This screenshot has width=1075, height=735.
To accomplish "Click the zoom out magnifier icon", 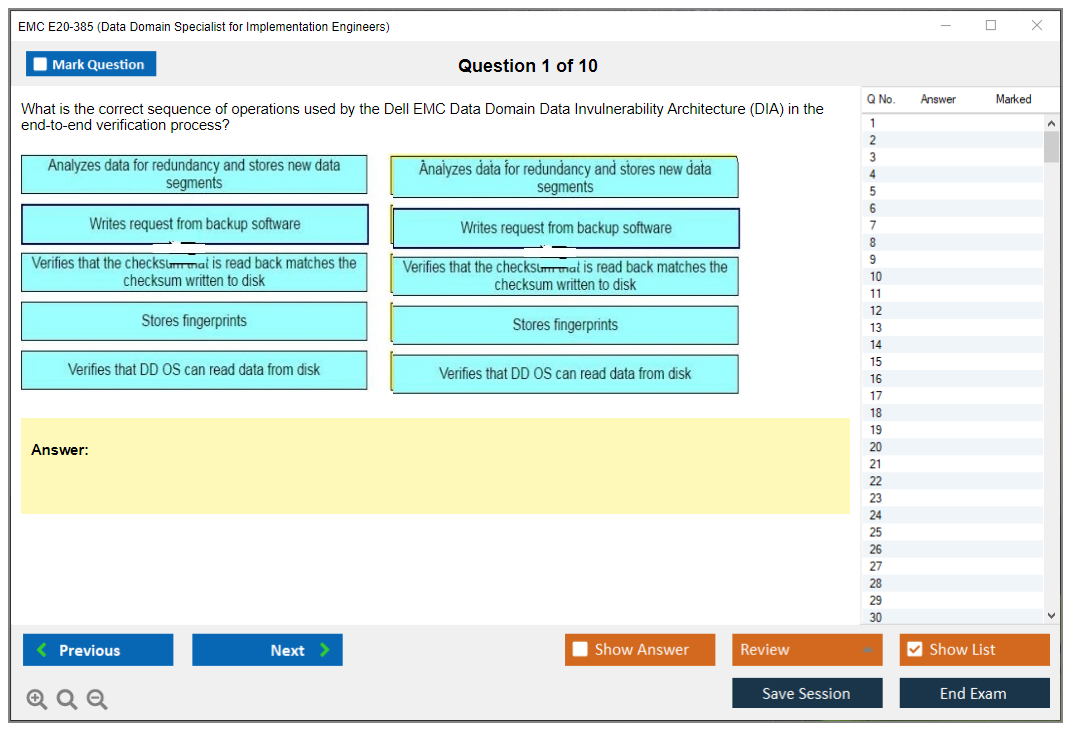I will pyautogui.click(x=97, y=700).
